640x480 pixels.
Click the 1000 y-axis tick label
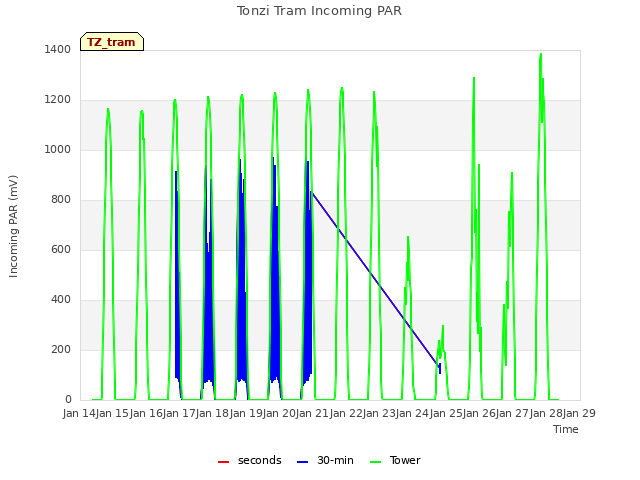click(x=57, y=149)
